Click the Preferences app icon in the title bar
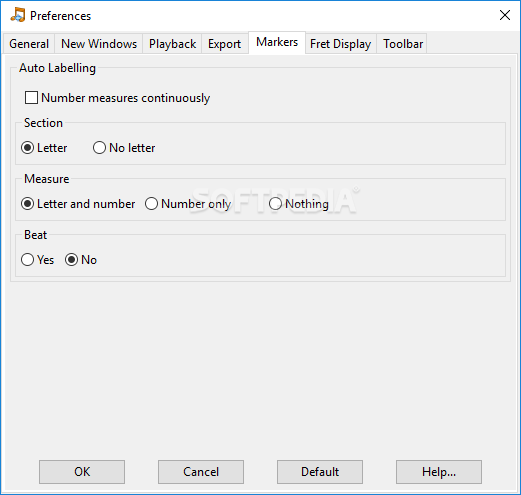The height and width of the screenshot is (495, 521). point(18,15)
